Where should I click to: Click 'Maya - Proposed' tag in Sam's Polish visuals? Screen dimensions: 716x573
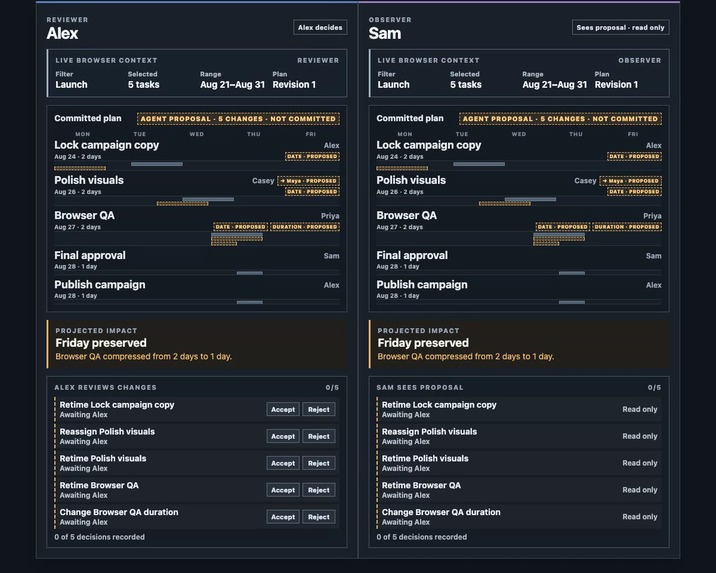pos(631,181)
